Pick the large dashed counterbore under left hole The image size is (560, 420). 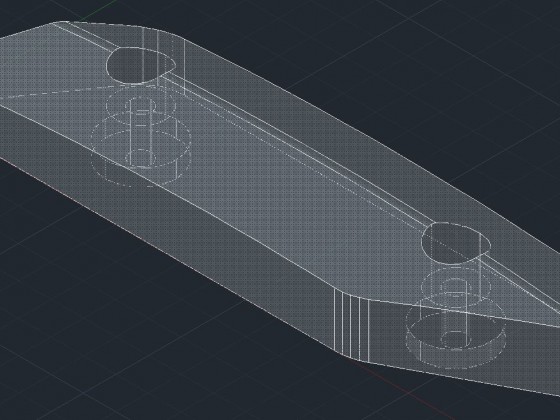click(141, 149)
